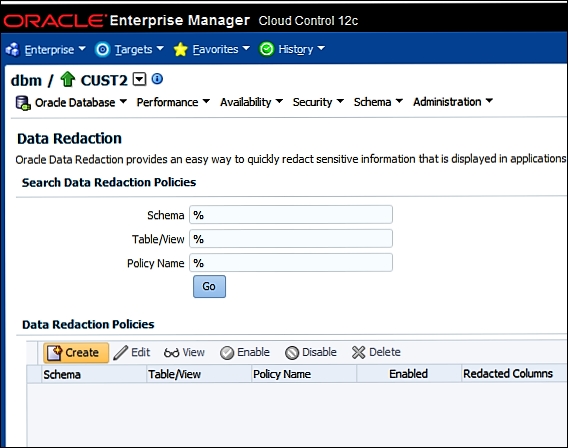Screen dimensions: 568x448
Task: Open the Schema menu
Action: click(378, 102)
